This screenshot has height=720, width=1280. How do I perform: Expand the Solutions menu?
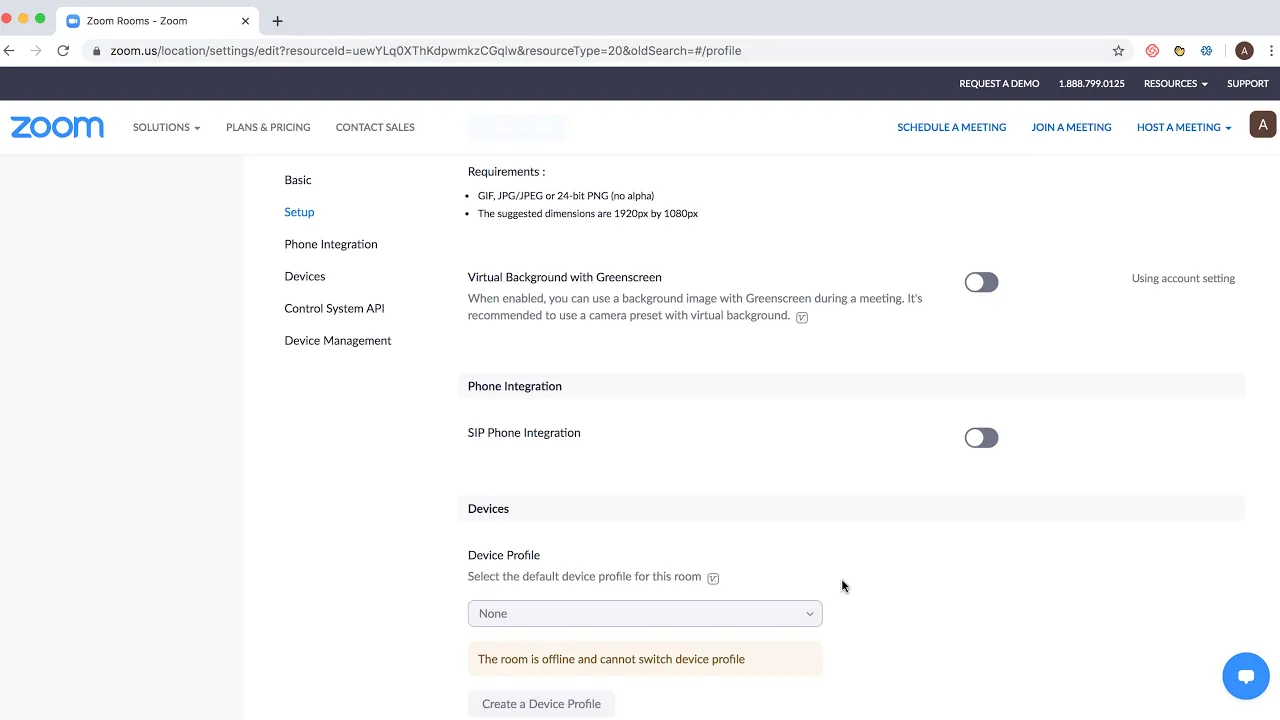(166, 127)
